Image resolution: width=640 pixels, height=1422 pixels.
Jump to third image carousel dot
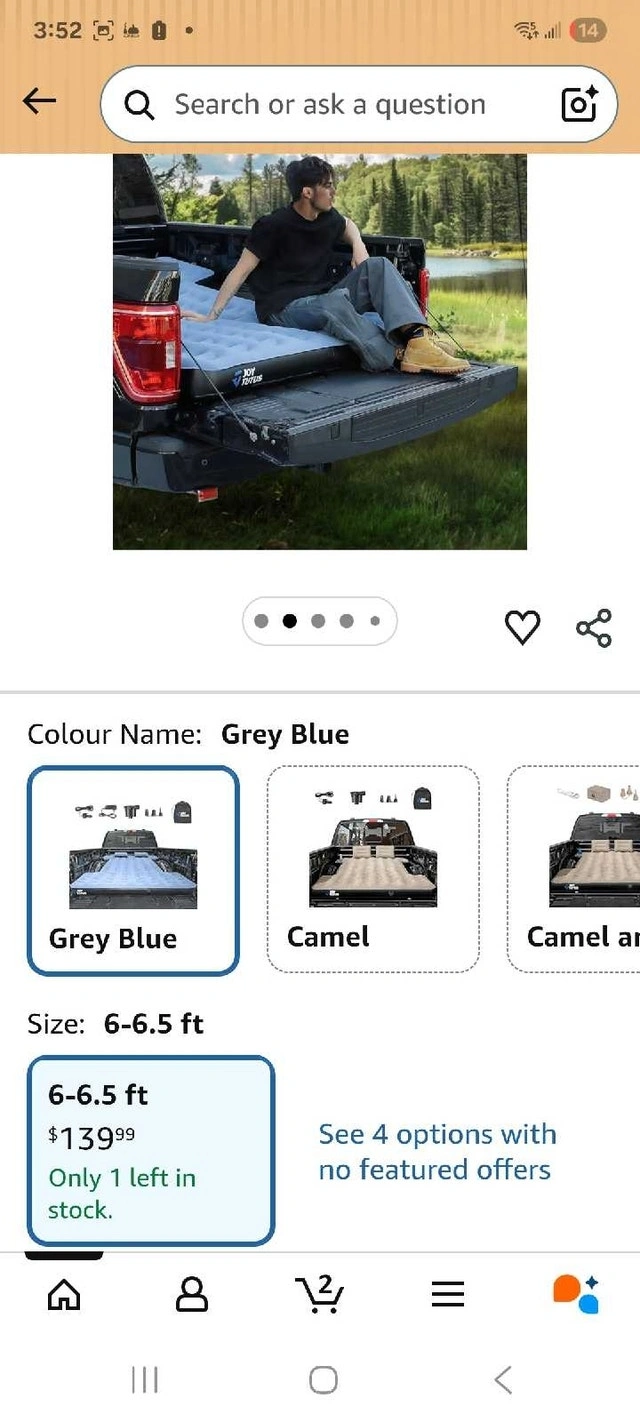(x=318, y=621)
